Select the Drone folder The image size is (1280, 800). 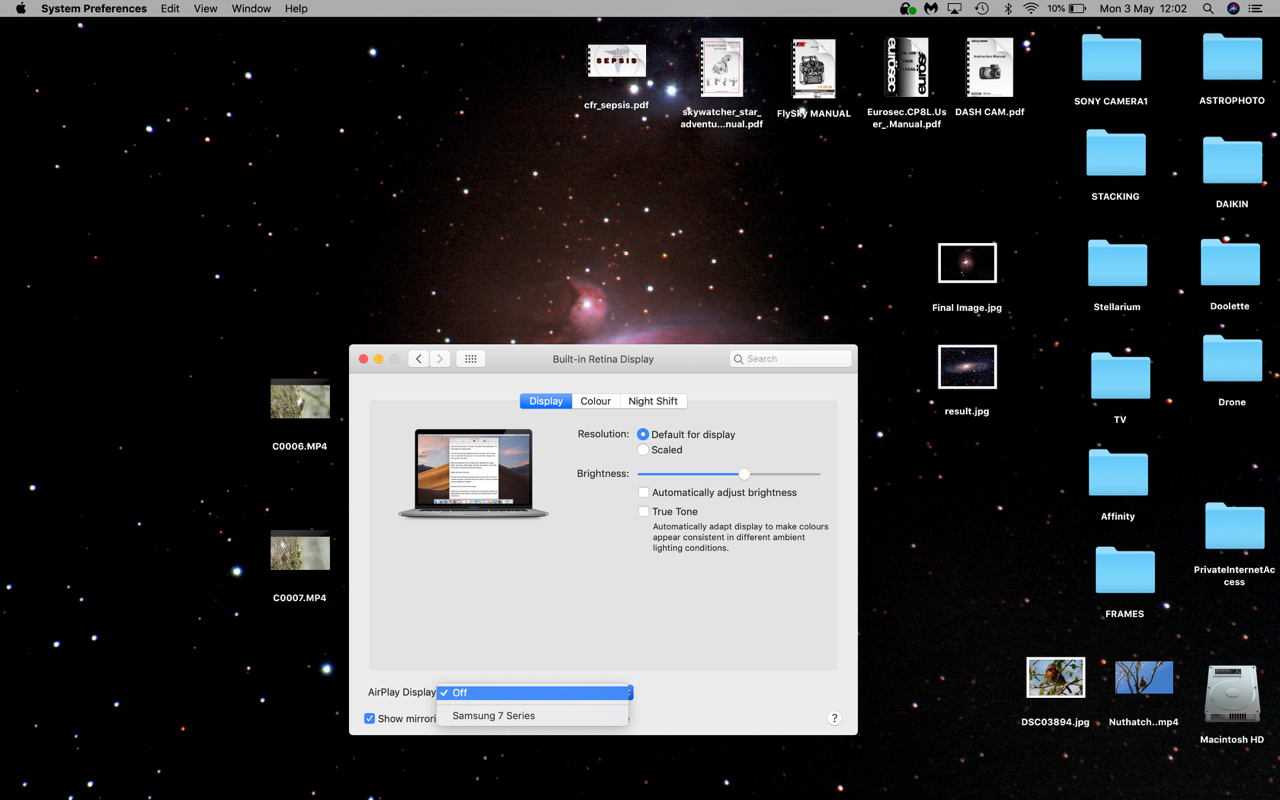click(1232, 358)
